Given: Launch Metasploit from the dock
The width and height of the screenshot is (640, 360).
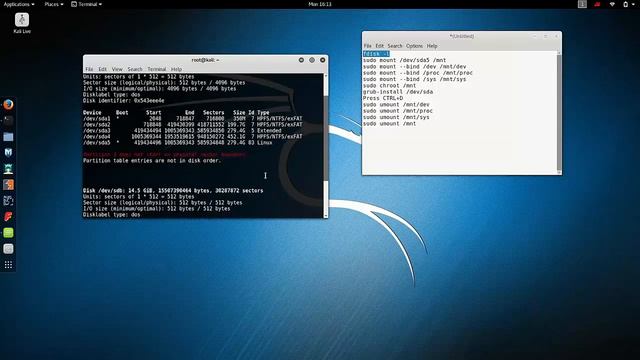Looking at the screenshot, I should pos(8,153).
